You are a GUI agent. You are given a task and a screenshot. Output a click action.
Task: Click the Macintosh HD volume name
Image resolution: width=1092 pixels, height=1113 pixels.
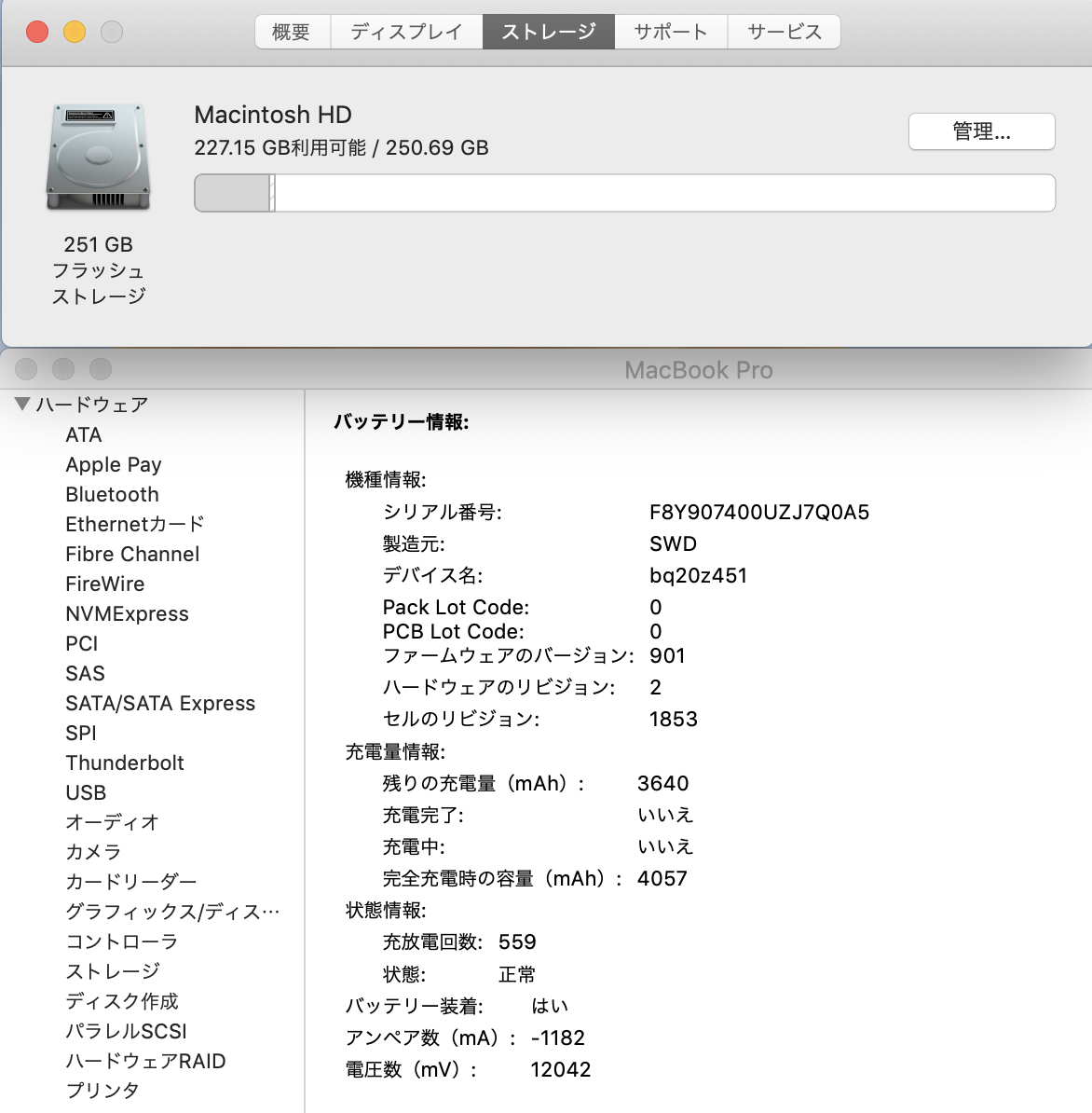272,115
